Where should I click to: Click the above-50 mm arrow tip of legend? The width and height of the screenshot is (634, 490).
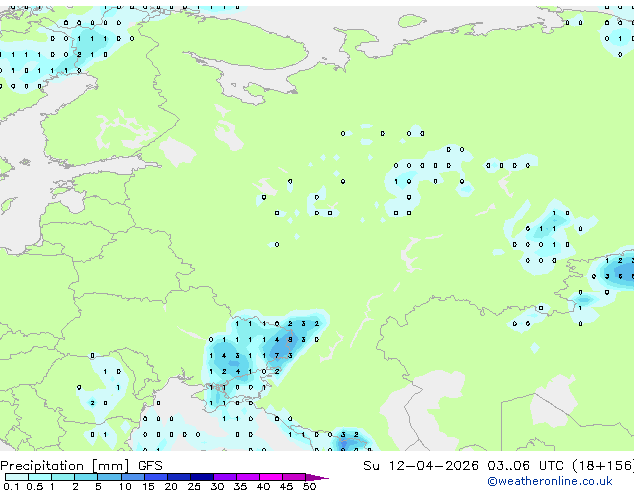point(317,477)
